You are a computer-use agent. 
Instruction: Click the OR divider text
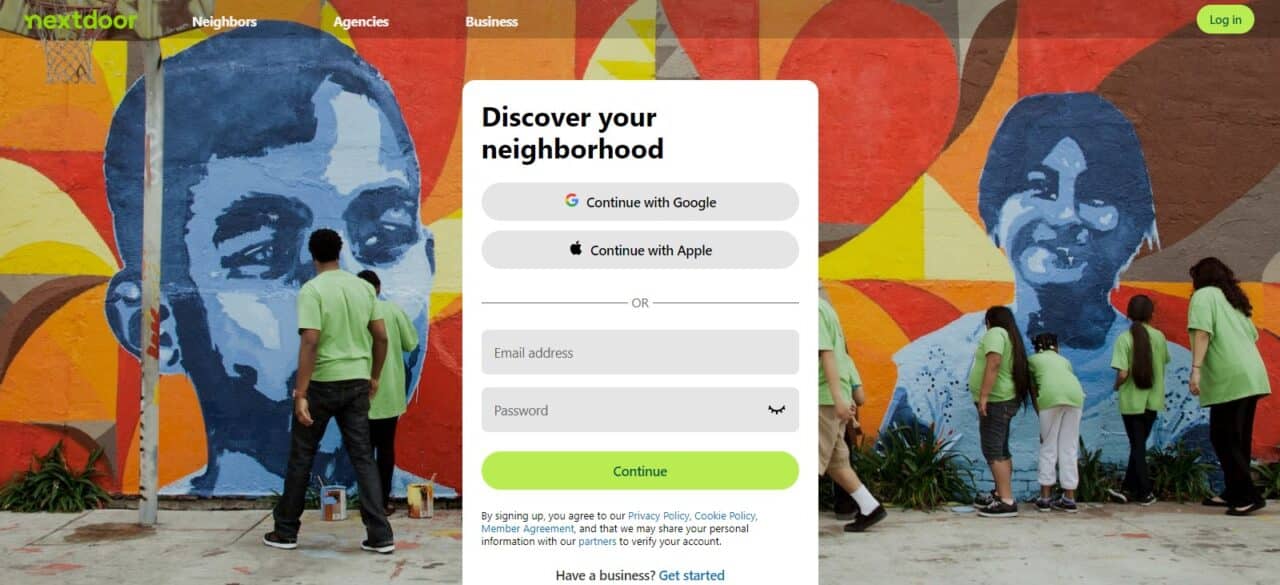pos(640,303)
